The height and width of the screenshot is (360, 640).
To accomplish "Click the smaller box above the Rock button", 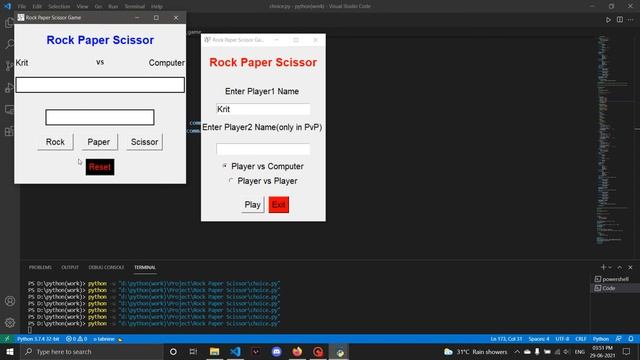I will (100, 117).
